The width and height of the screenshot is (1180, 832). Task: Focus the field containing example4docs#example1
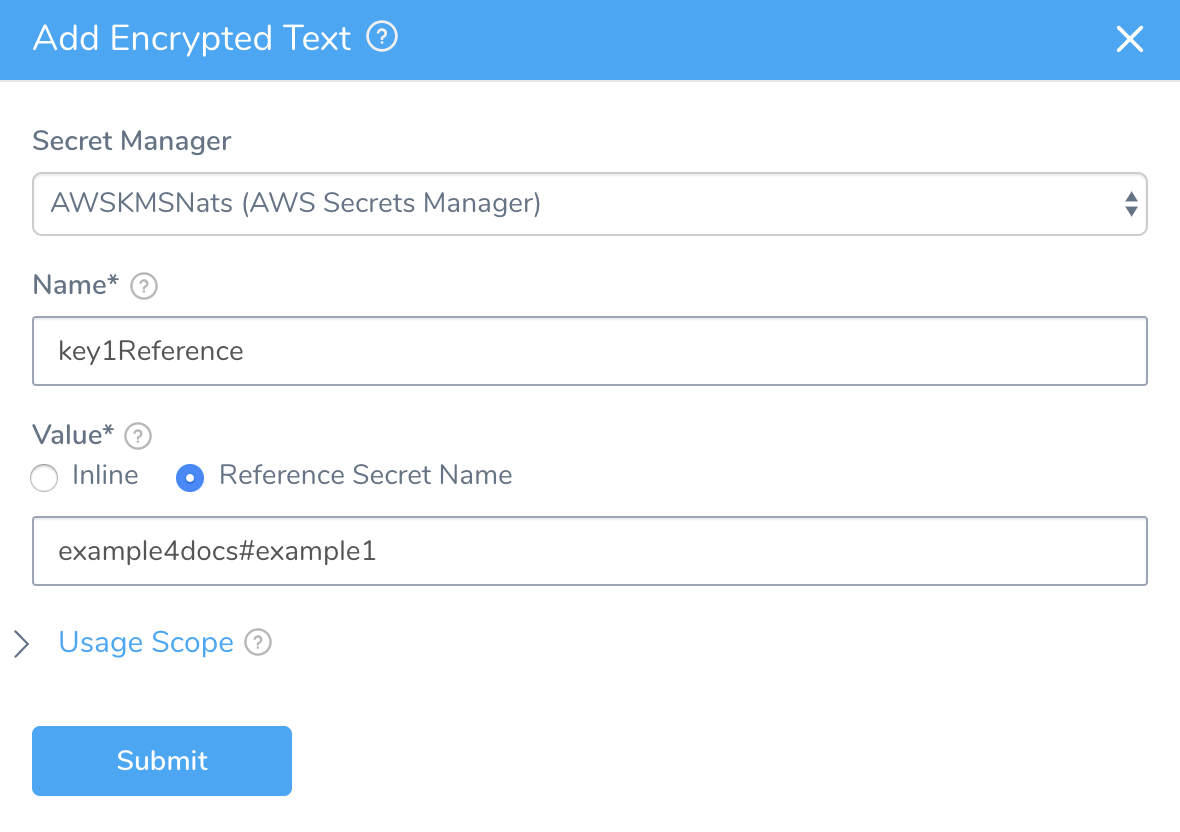coord(589,551)
